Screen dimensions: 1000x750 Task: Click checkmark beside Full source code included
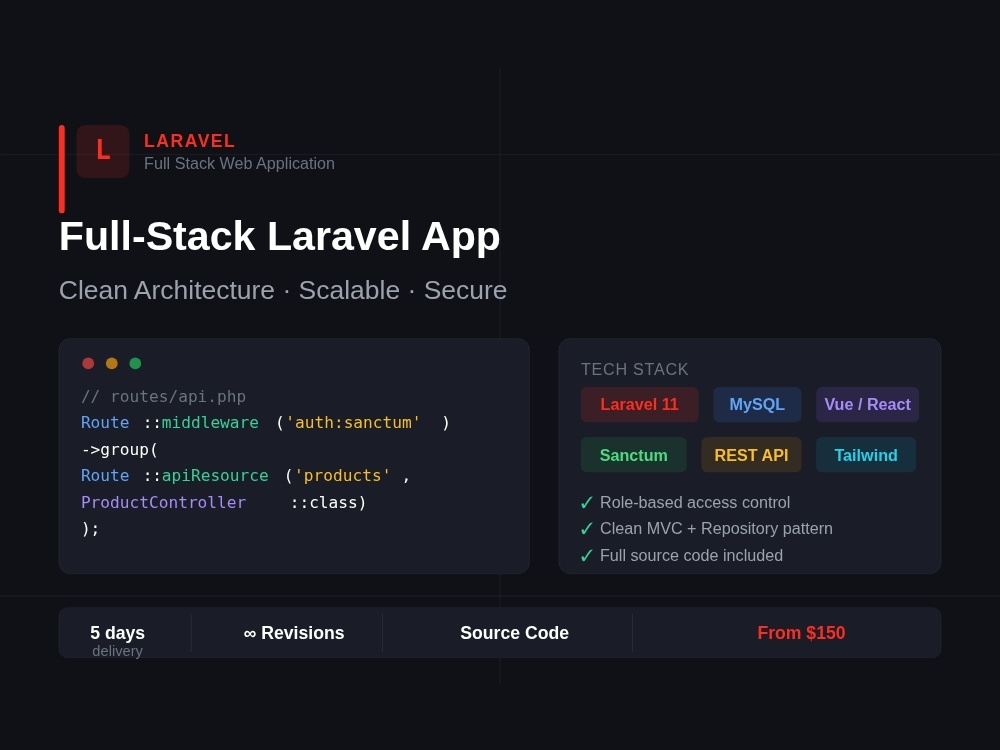tap(587, 556)
